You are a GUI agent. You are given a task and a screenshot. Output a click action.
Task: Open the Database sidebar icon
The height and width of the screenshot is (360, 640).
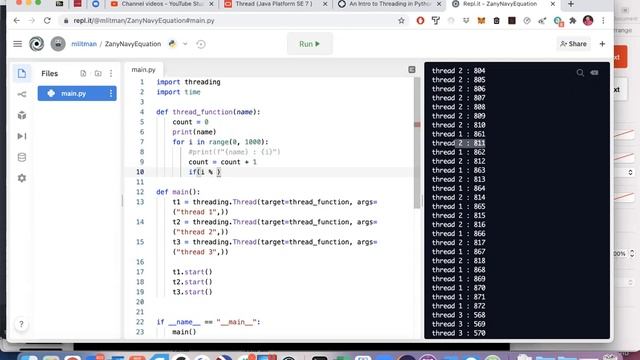(22, 157)
